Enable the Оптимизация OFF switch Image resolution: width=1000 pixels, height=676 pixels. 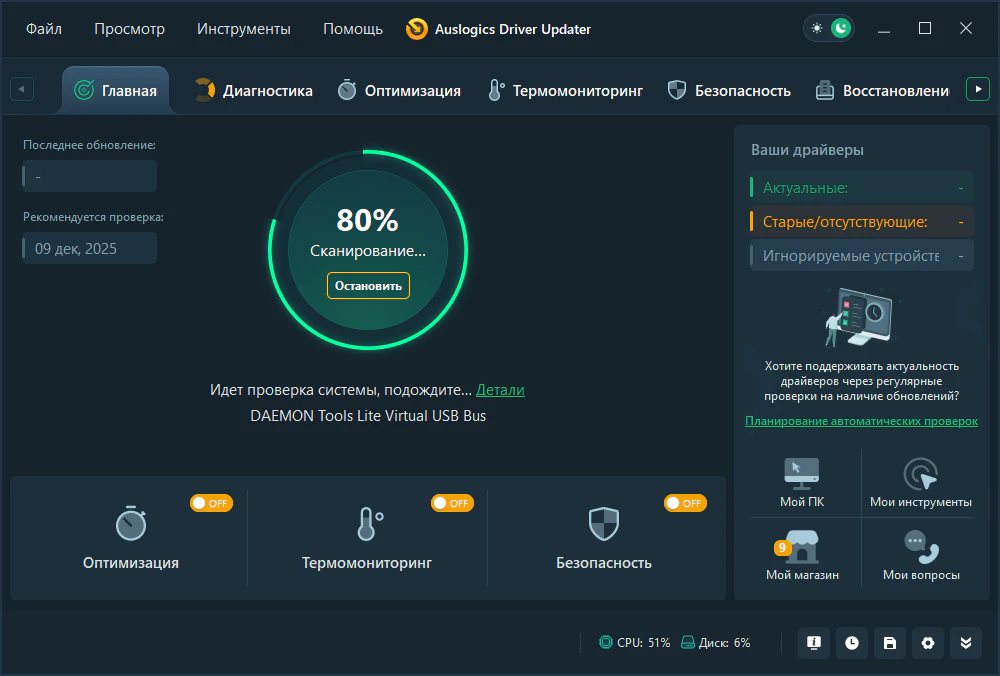pyautogui.click(x=211, y=503)
